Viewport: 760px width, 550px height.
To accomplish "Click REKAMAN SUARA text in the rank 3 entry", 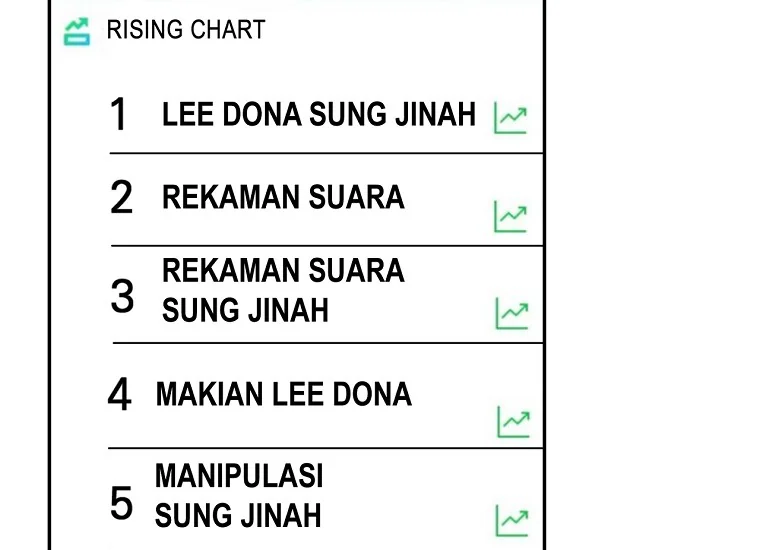I will [x=283, y=271].
